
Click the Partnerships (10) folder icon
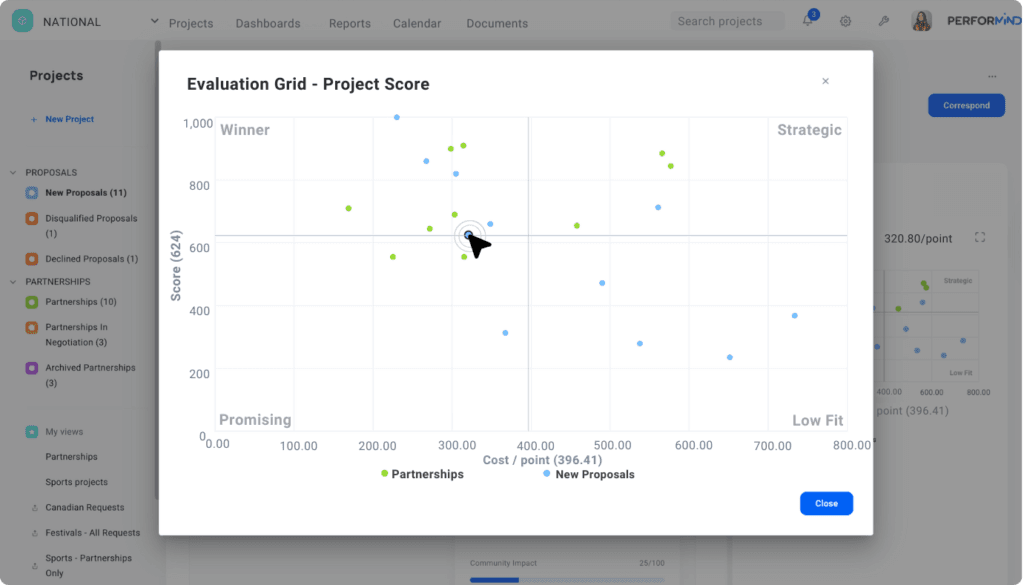point(31,302)
